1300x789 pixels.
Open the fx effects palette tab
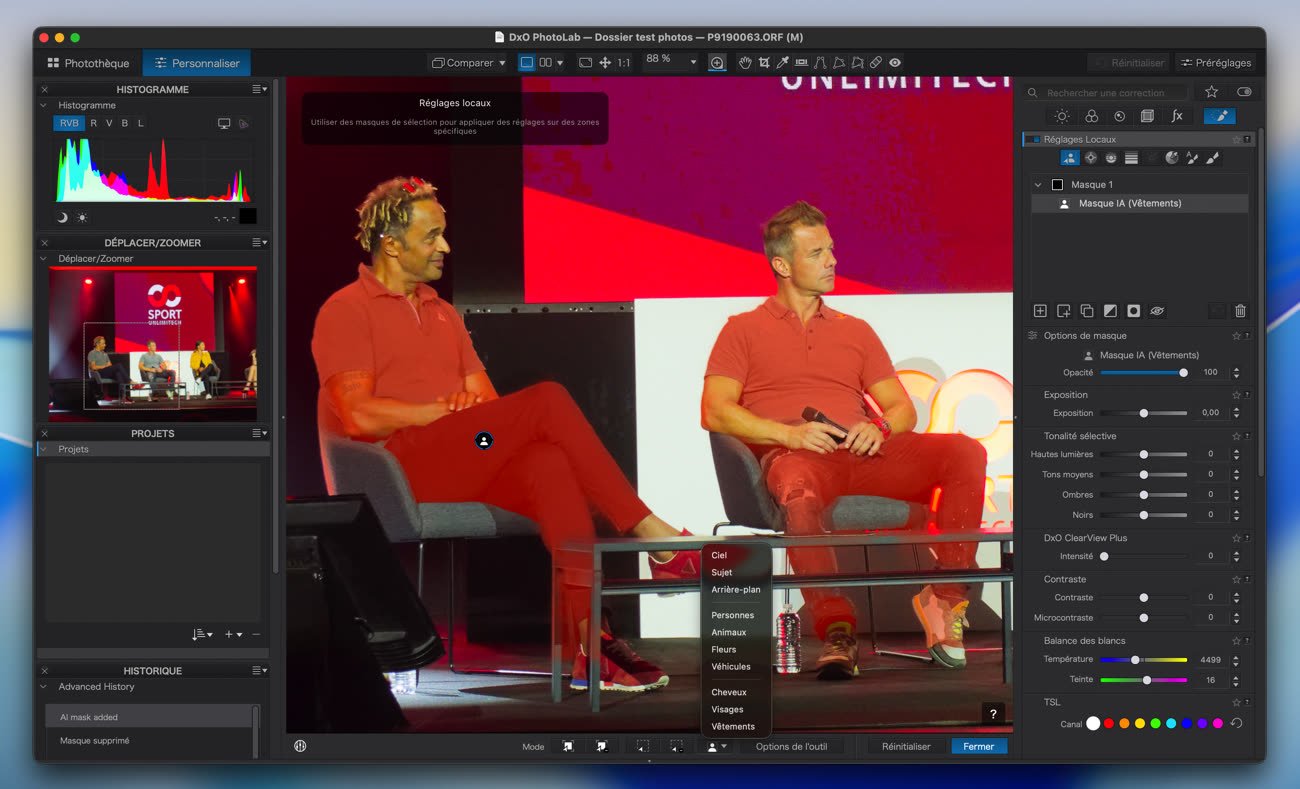coord(1177,116)
